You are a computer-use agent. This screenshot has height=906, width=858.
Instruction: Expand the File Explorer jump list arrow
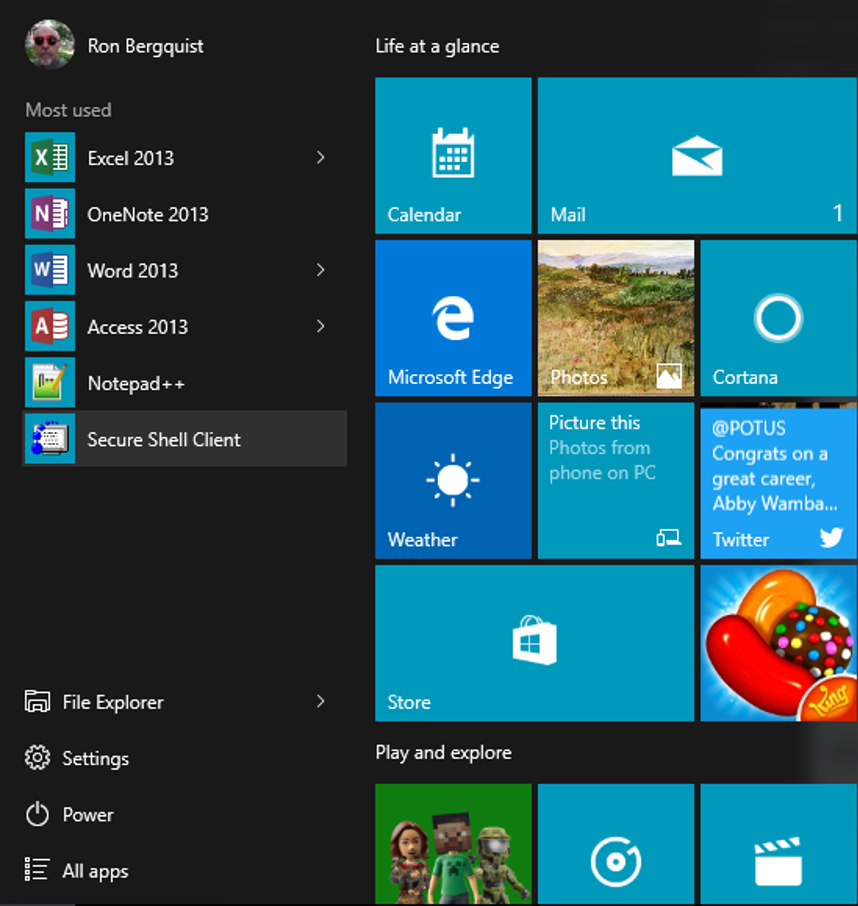point(320,702)
